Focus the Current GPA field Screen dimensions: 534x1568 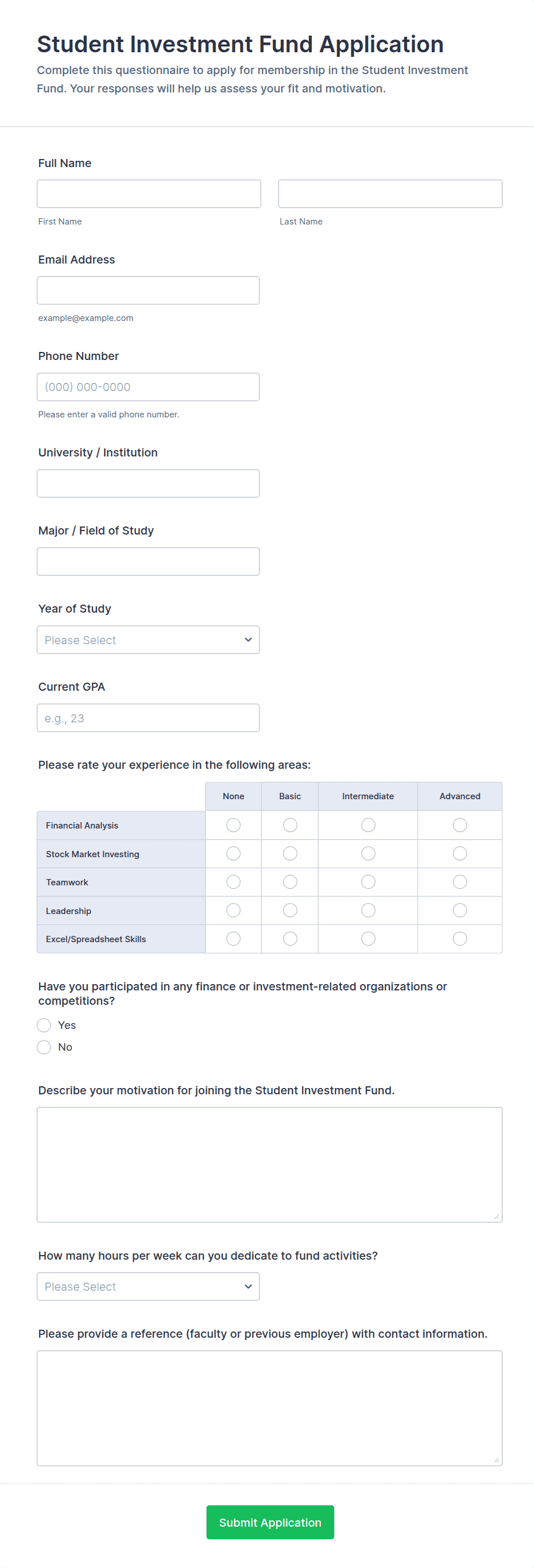tap(148, 718)
